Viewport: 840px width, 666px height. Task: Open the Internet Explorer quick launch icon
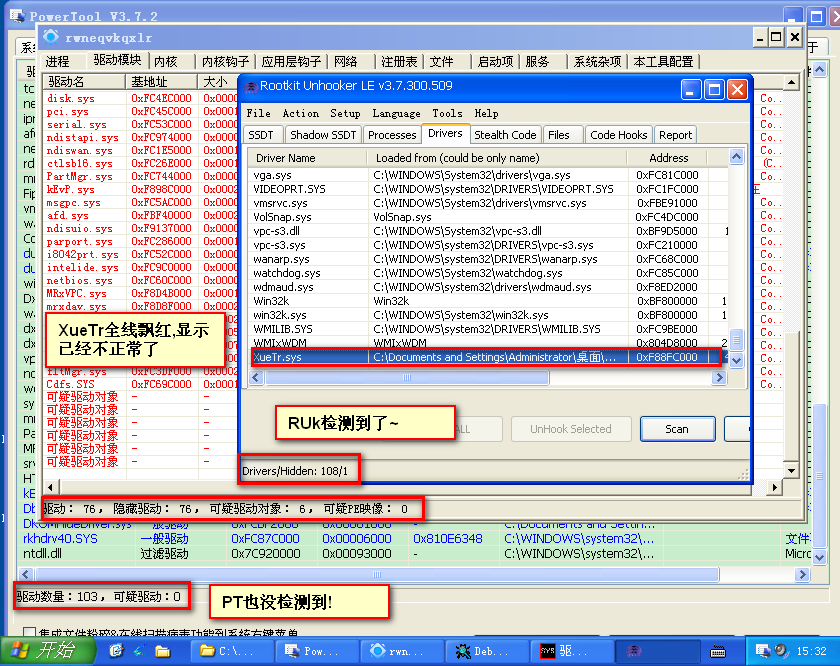pos(116,650)
